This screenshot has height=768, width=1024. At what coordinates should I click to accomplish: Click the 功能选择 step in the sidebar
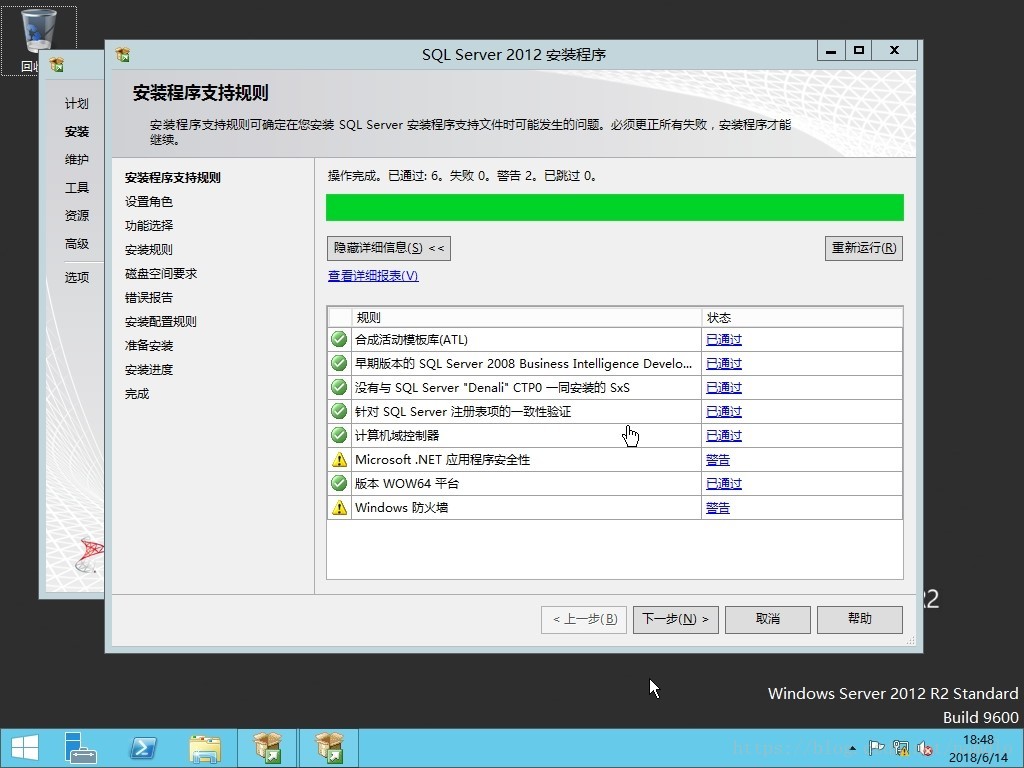point(149,225)
